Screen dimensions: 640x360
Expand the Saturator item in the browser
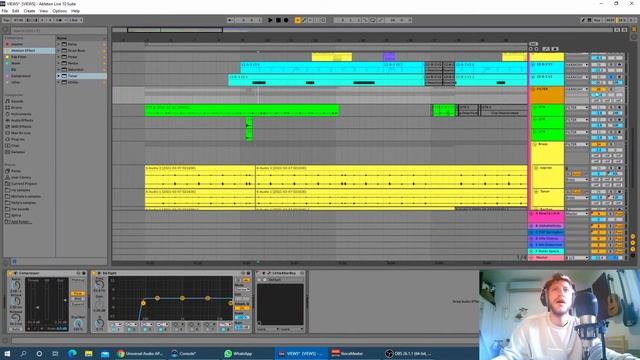pyautogui.click(x=59, y=69)
